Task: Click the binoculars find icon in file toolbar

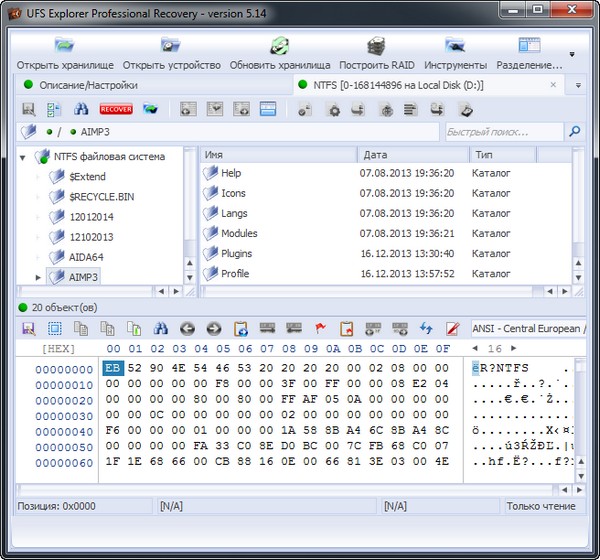Action: pos(80,108)
